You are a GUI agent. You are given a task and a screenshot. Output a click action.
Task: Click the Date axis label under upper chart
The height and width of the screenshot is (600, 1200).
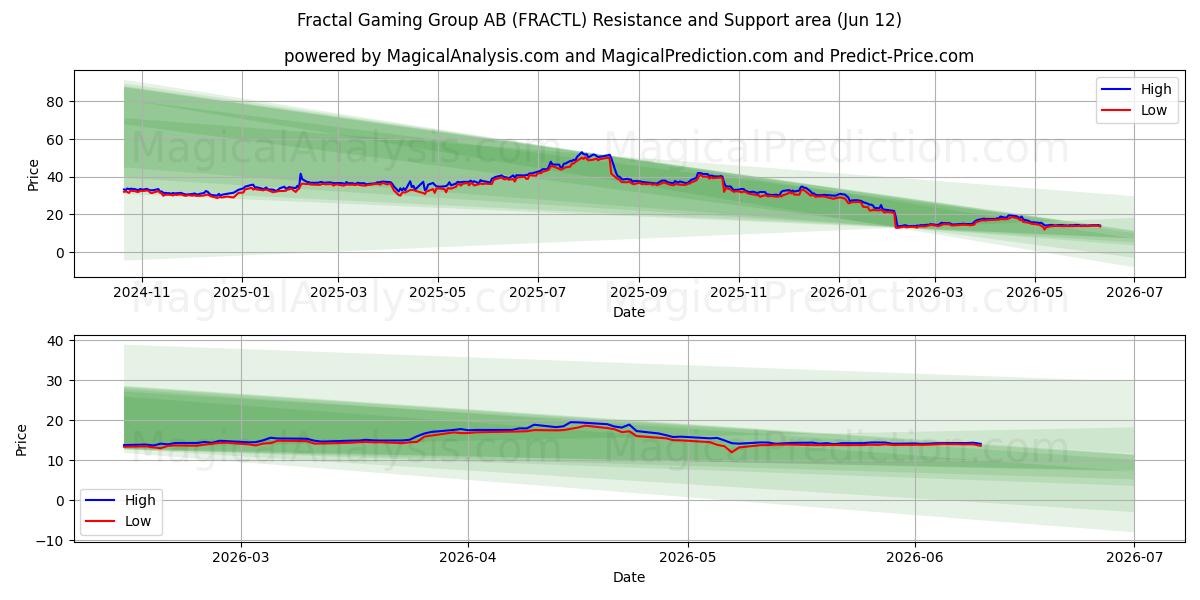[x=629, y=312]
